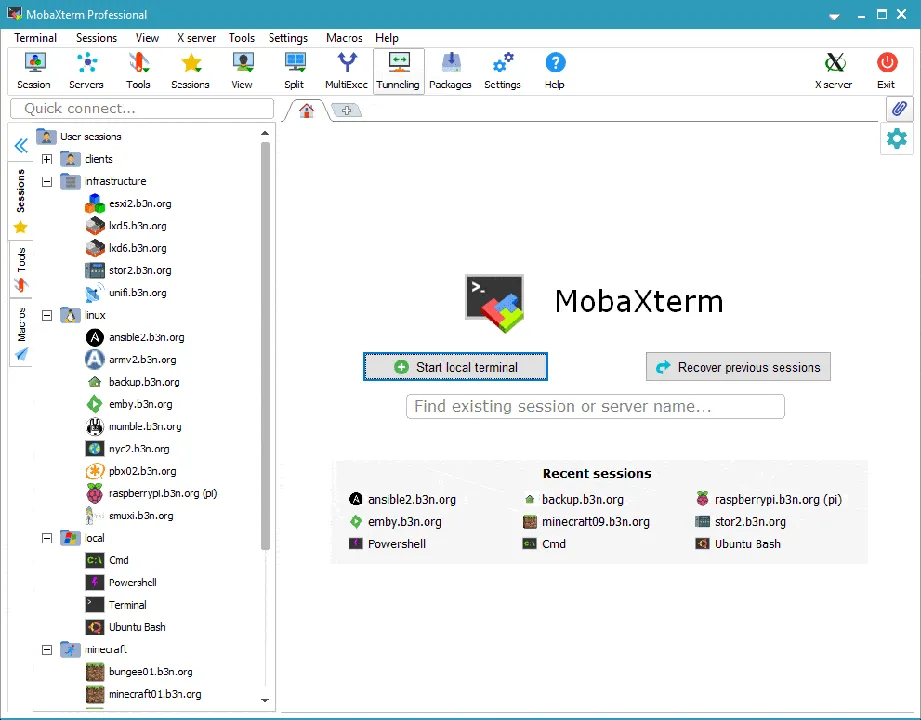The width and height of the screenshot is (921, 720).
Task: Collapse the minecraft folder
Action: click(x=47, y=650)
